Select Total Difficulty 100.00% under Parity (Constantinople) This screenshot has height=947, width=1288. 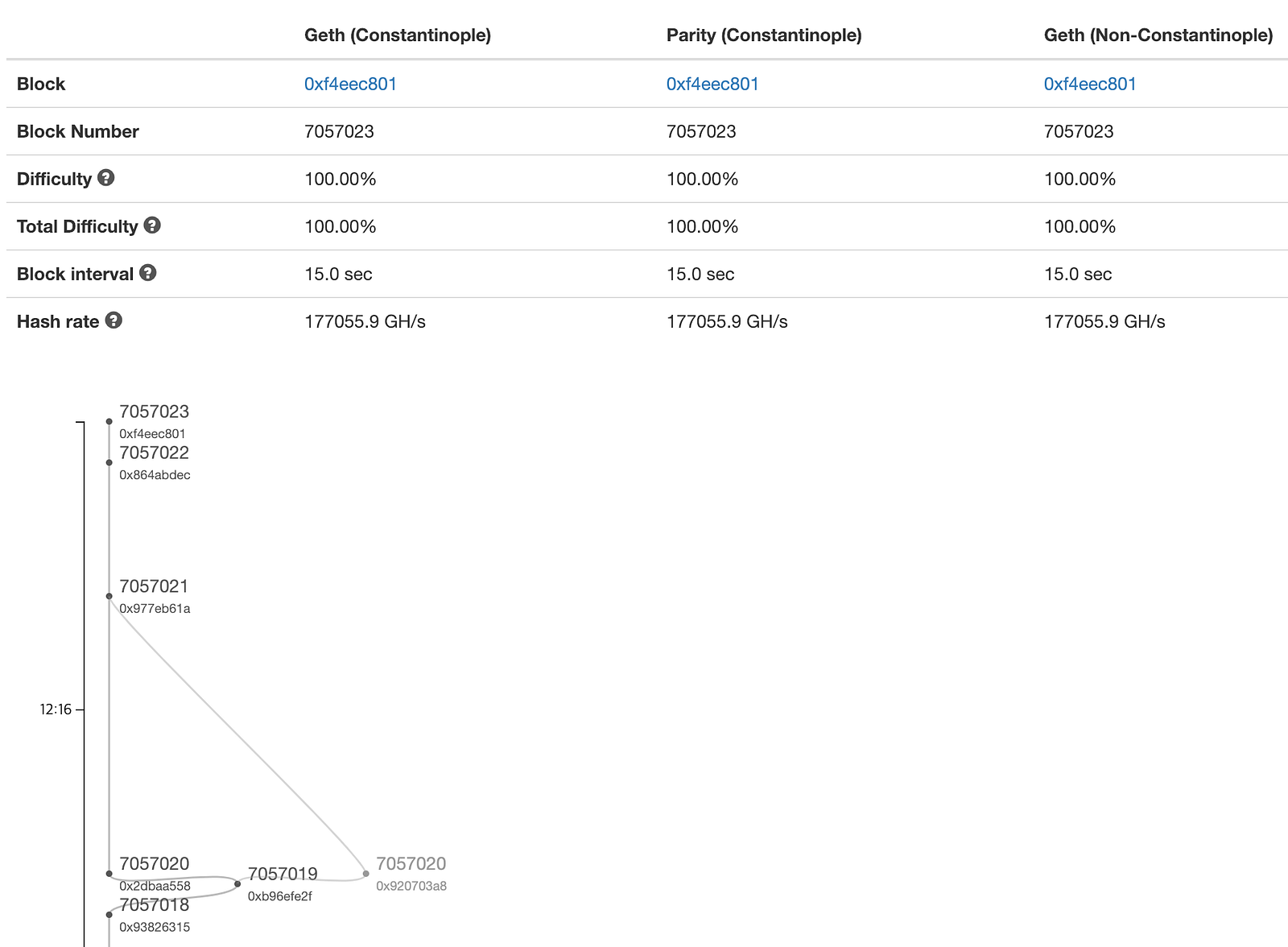703,226
